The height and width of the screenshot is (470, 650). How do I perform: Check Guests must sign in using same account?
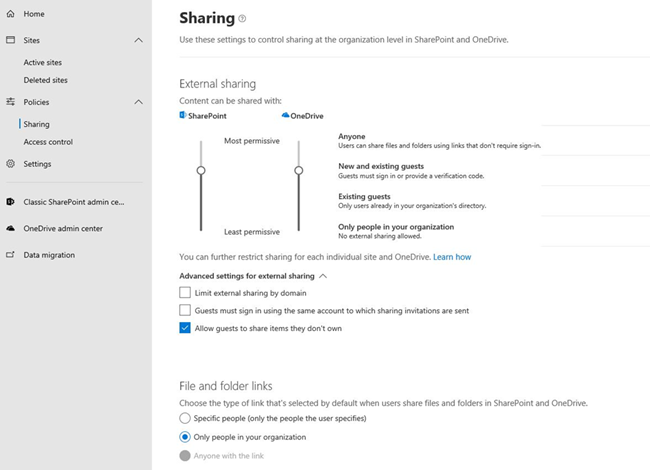[185, 310]
